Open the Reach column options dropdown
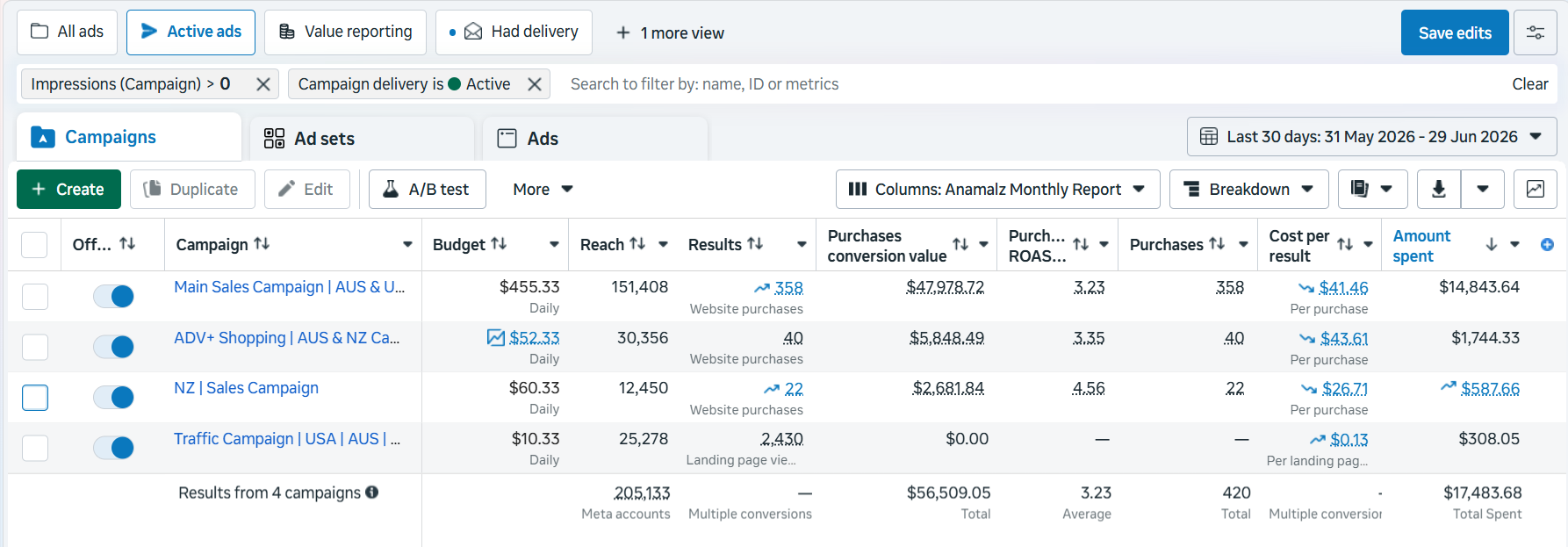The width and height of the screenshot is (1568, 547). coord(663,245)
